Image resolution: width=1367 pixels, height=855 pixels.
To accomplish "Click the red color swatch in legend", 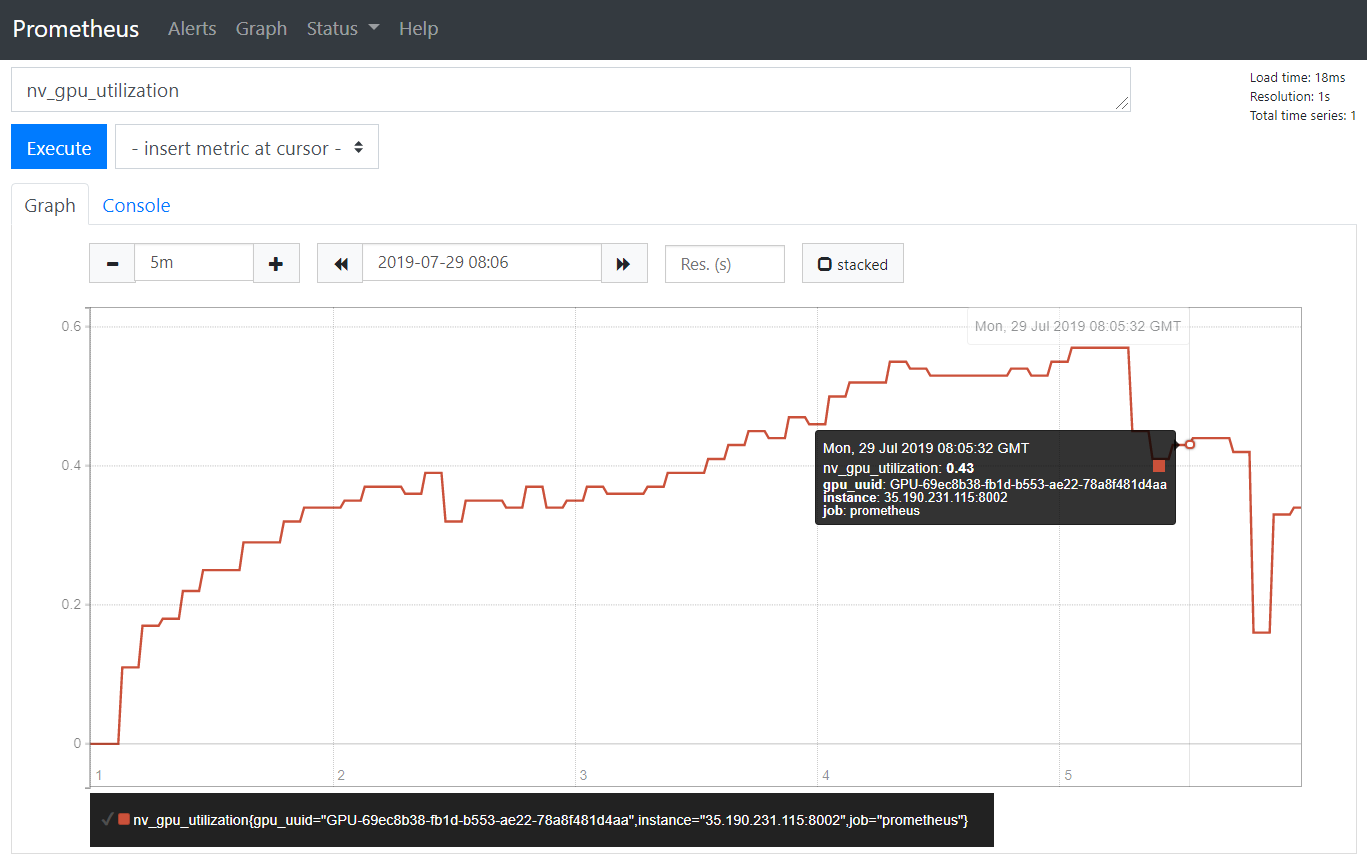I will (x=124, y=820).
